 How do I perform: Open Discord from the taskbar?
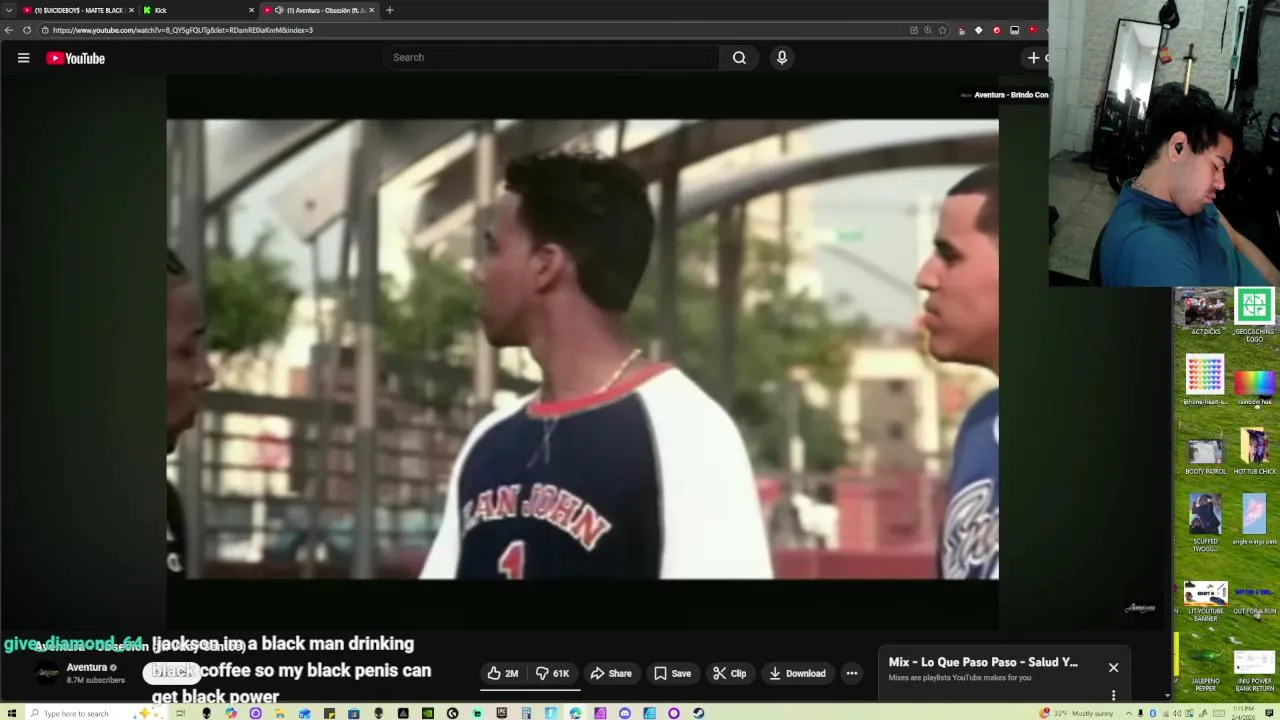(625, 713)
